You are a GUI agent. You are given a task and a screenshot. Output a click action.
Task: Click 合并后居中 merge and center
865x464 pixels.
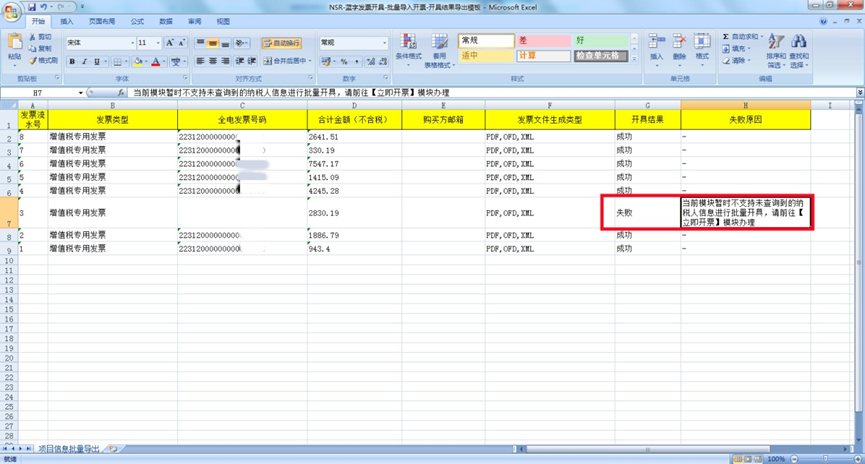(285, 61)
